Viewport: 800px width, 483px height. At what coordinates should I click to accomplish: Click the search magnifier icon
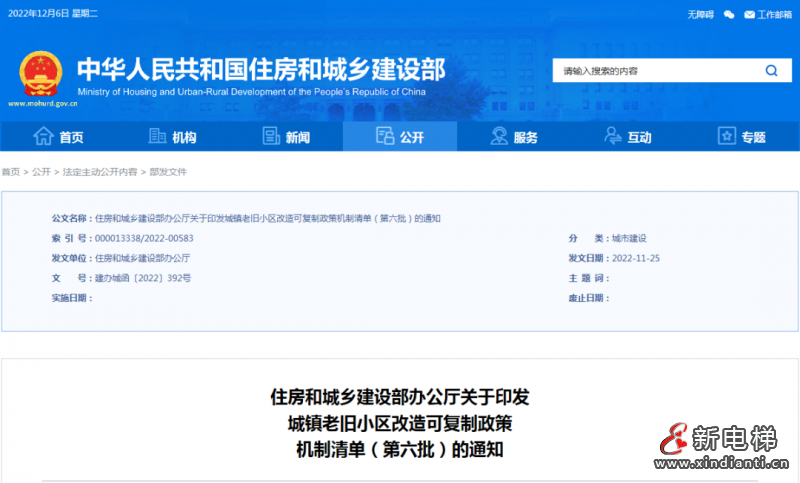point(771,71)
